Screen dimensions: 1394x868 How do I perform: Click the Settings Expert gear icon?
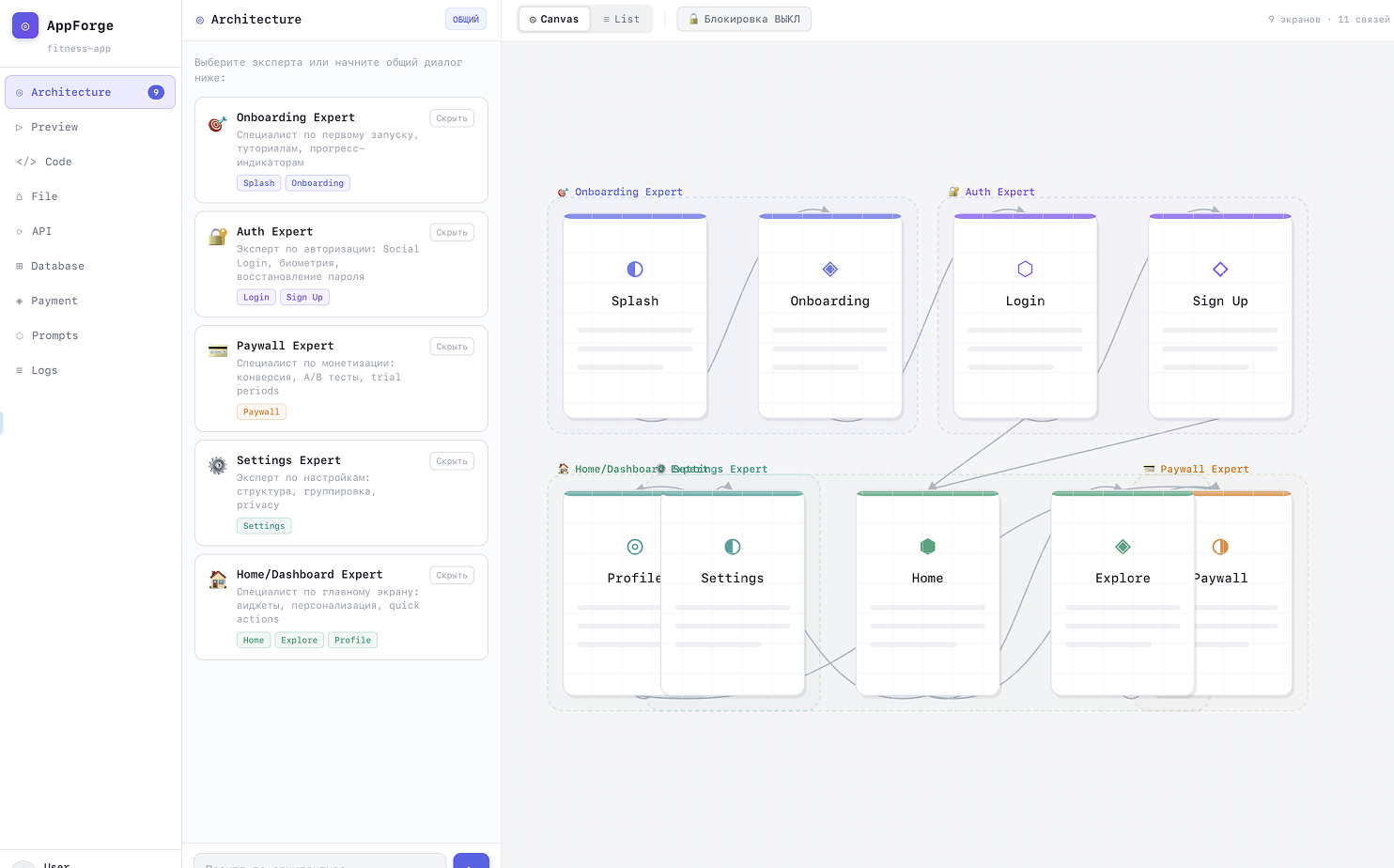(217, 465)
